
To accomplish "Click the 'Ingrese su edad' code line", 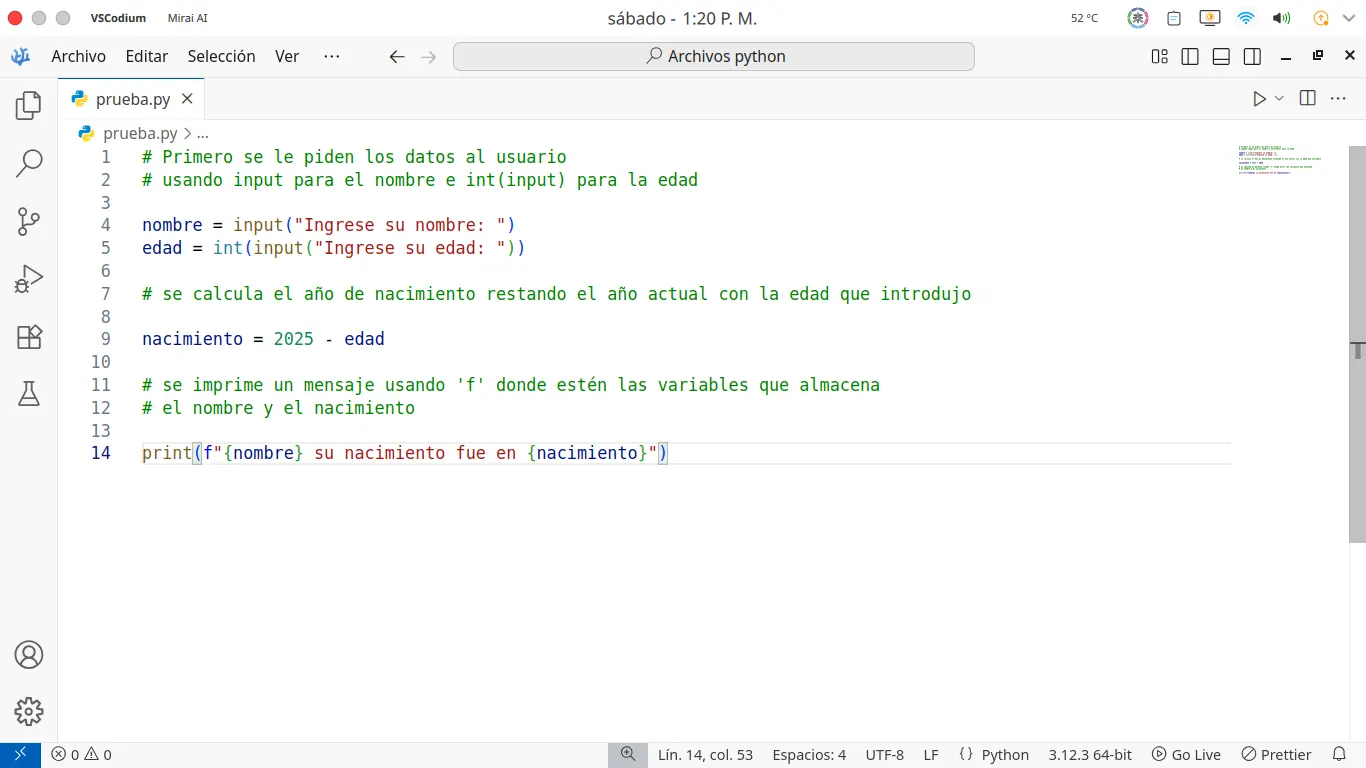I will [x=334, y=248].
